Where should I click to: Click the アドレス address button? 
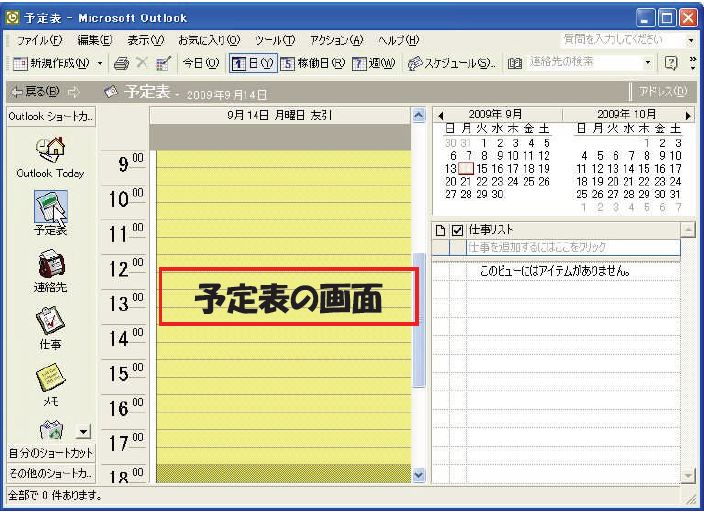pos(663,92)
